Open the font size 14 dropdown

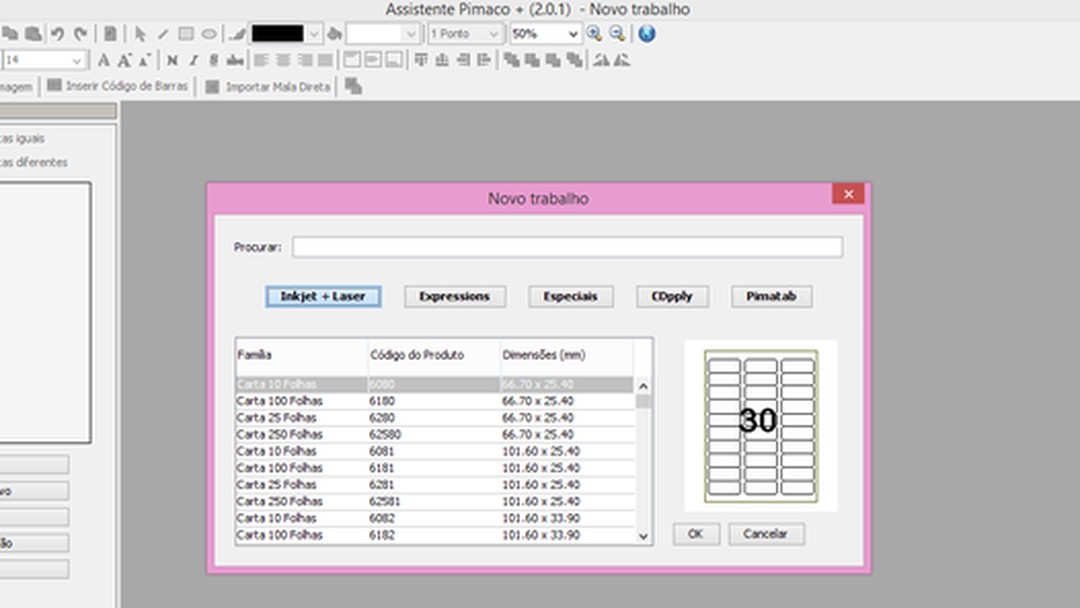tap(76, 61)
